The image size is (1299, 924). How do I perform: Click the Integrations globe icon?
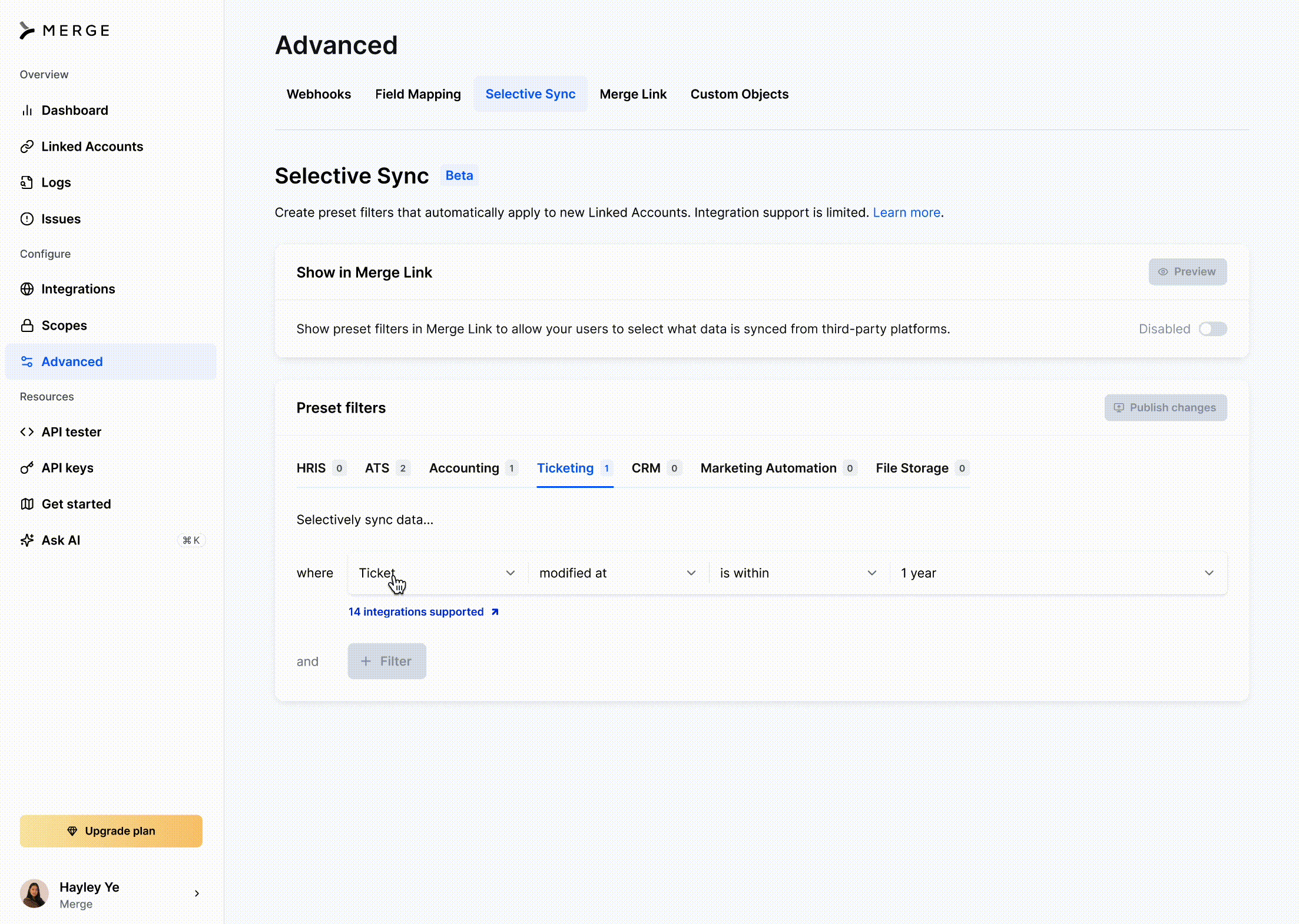point(27,289)
